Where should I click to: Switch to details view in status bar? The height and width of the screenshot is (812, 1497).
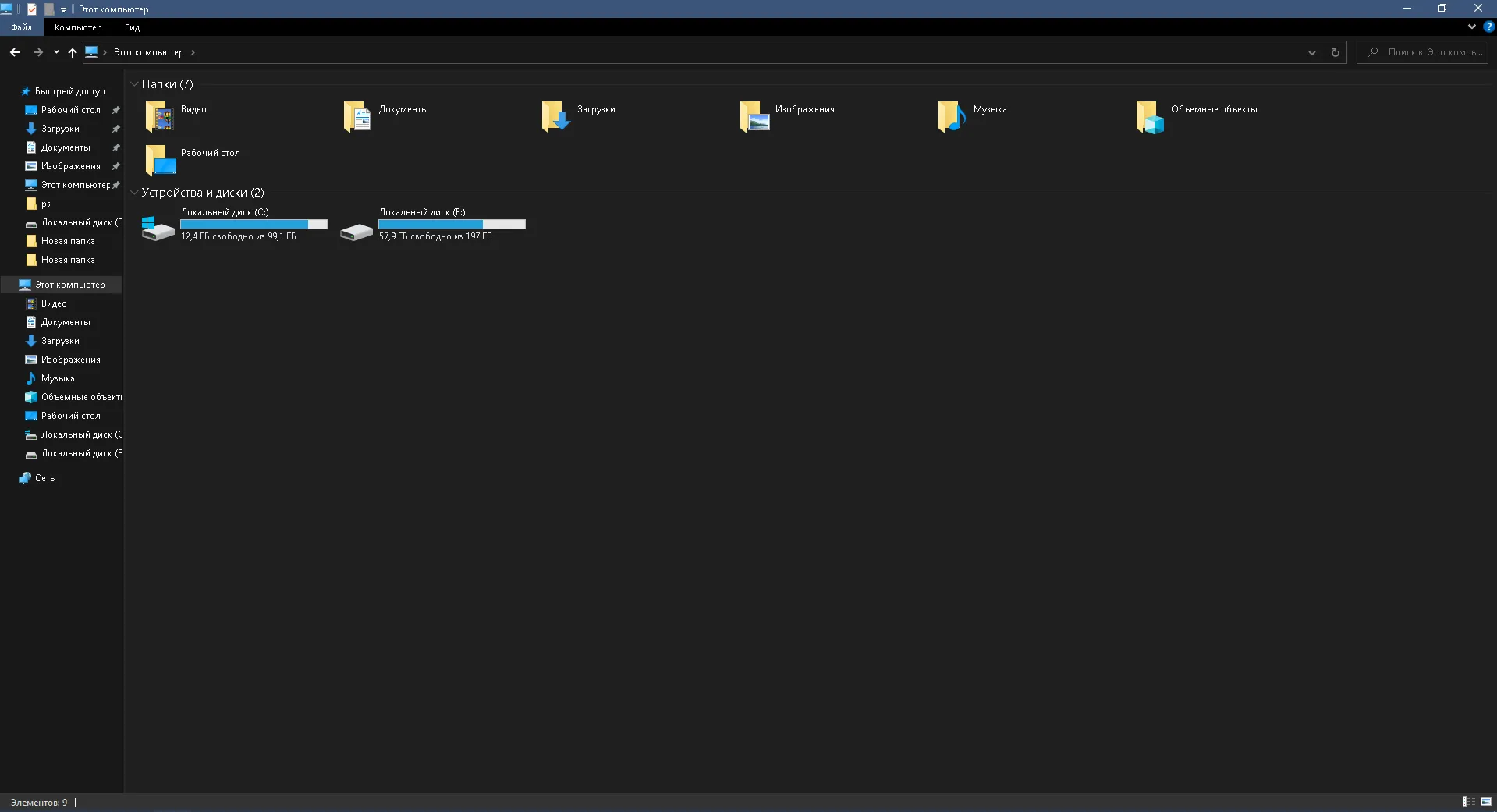coord(1468,802)
